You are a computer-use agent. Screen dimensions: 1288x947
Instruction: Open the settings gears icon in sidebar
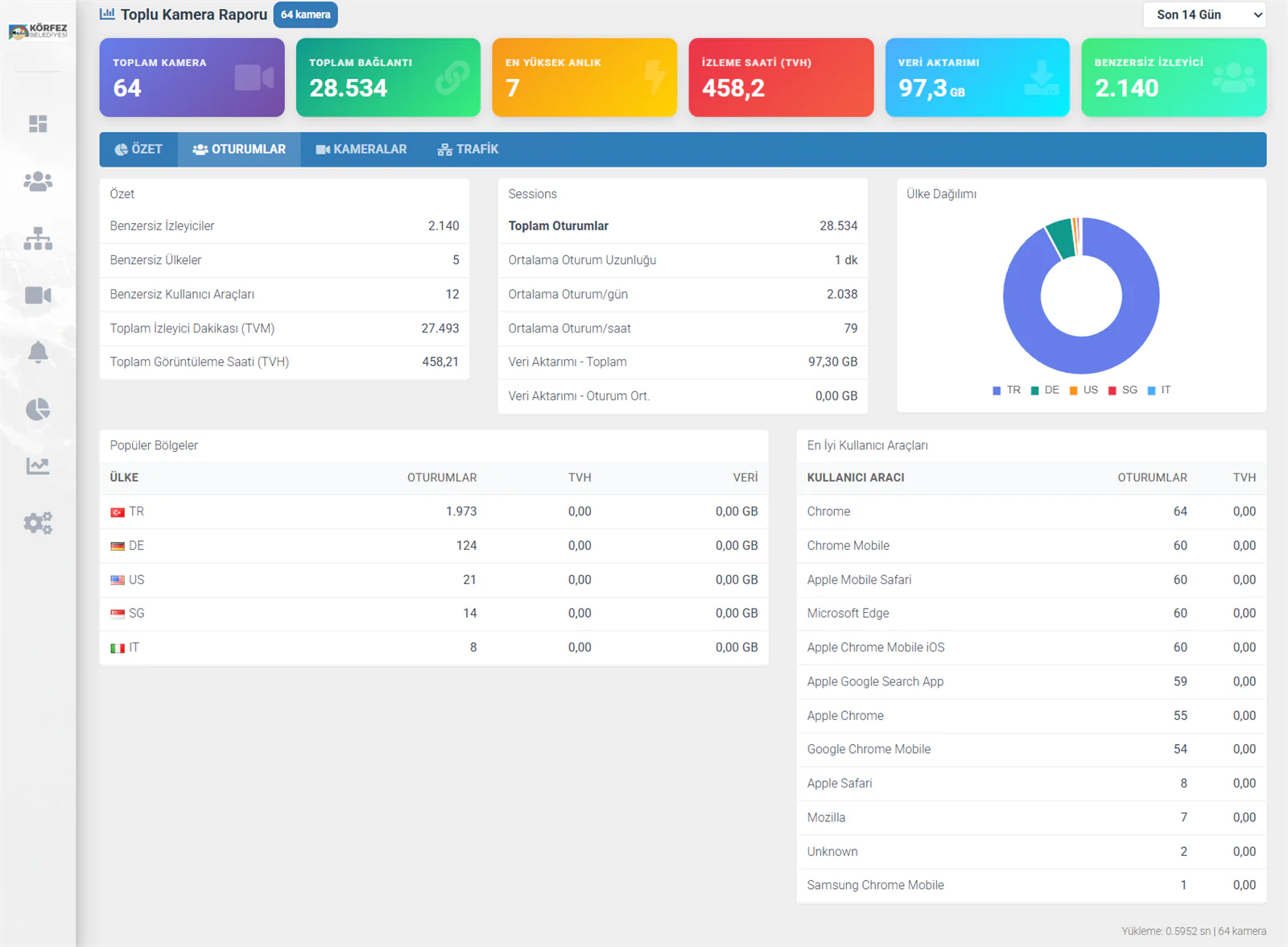click(x=38, y=523)
